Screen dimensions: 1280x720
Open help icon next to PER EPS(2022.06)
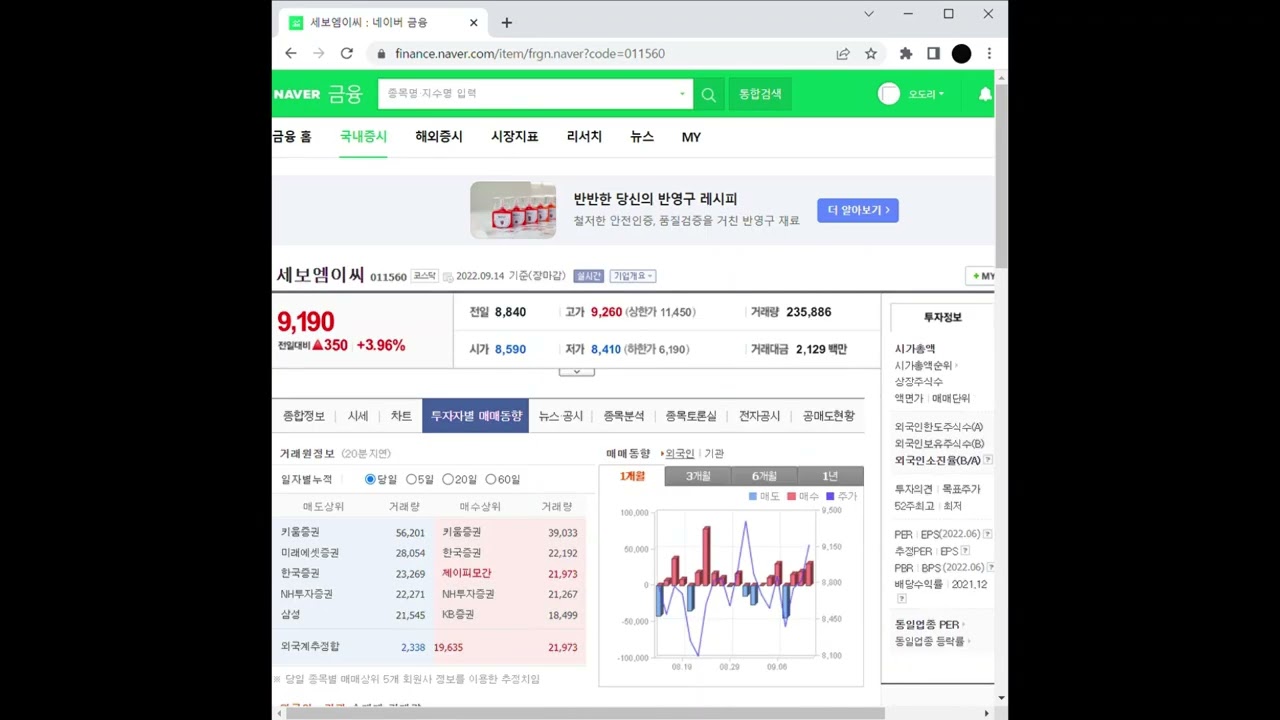(988, 534)
